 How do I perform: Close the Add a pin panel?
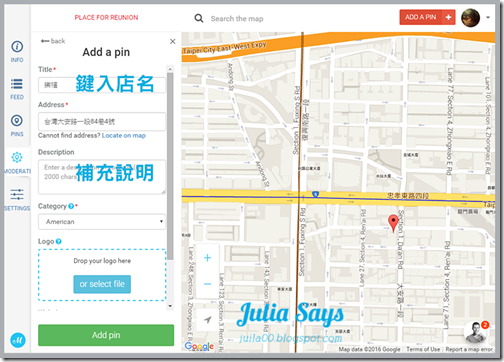coord(173,41)
